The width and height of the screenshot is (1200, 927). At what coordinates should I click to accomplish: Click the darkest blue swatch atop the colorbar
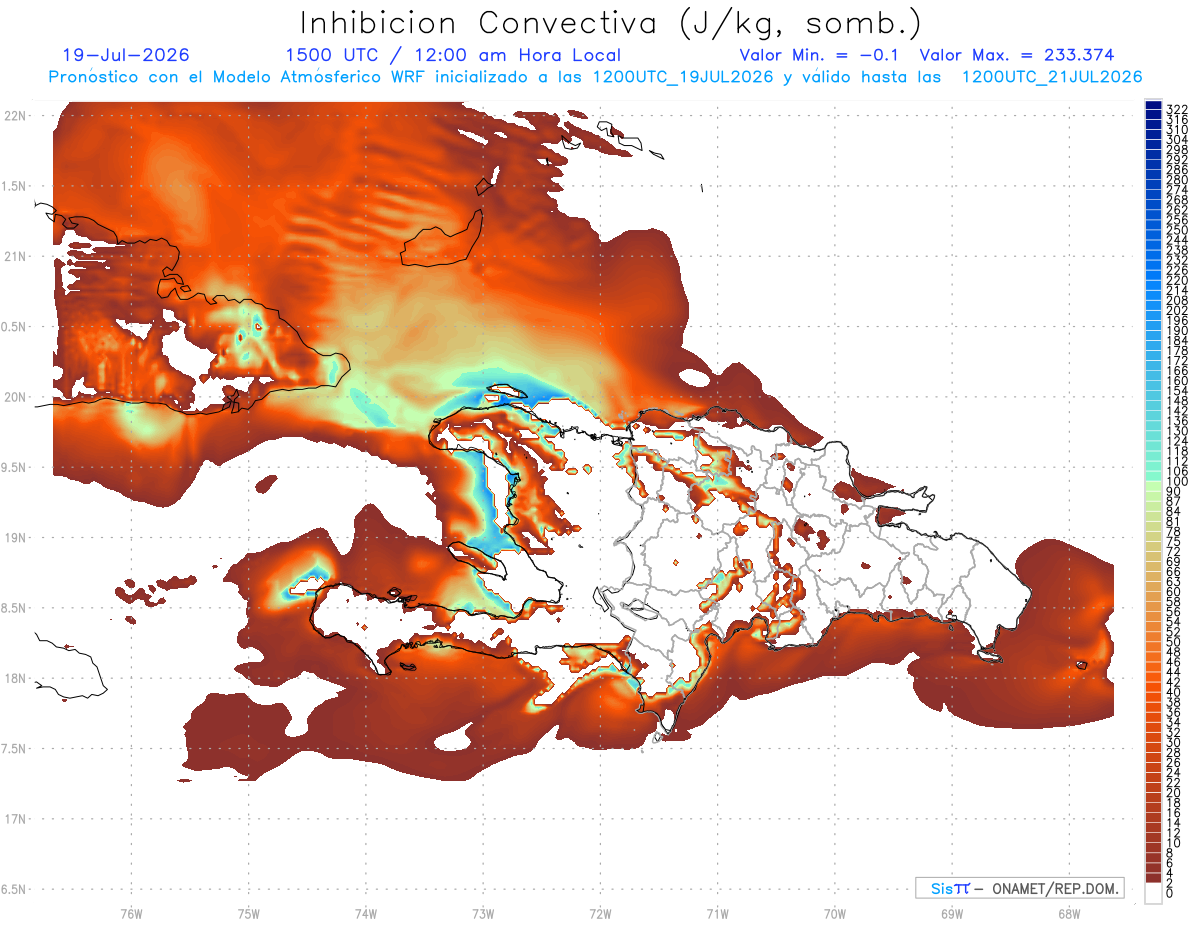click(1153, 107)
